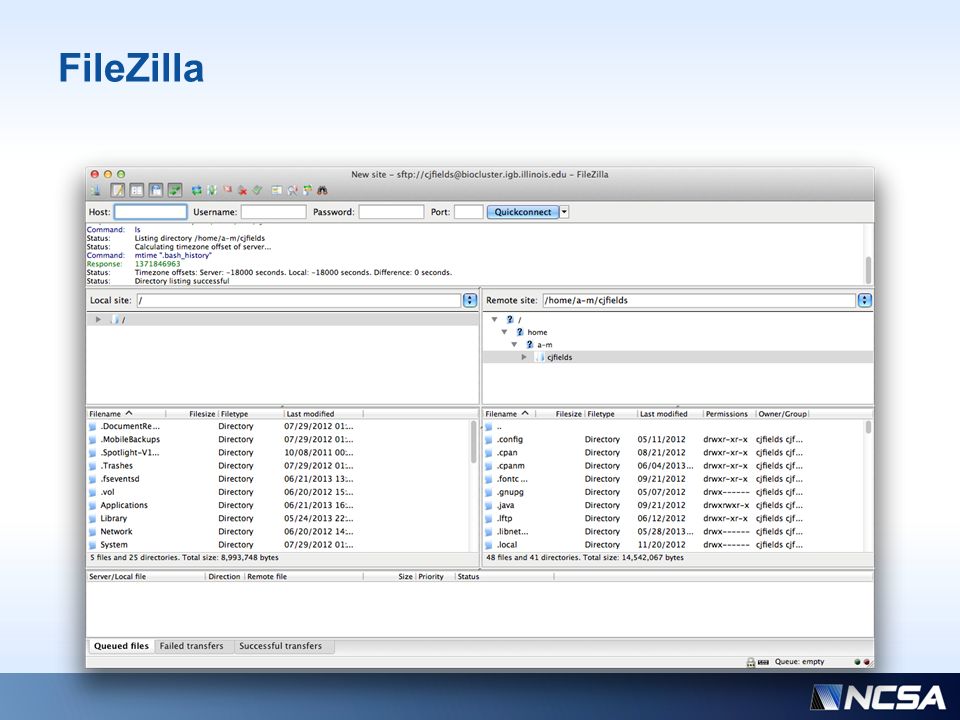Image resolution: width=960 pixels, height=720 pixels.
Task: Switch to the Successful transfers tab
Action: (280, 646)
